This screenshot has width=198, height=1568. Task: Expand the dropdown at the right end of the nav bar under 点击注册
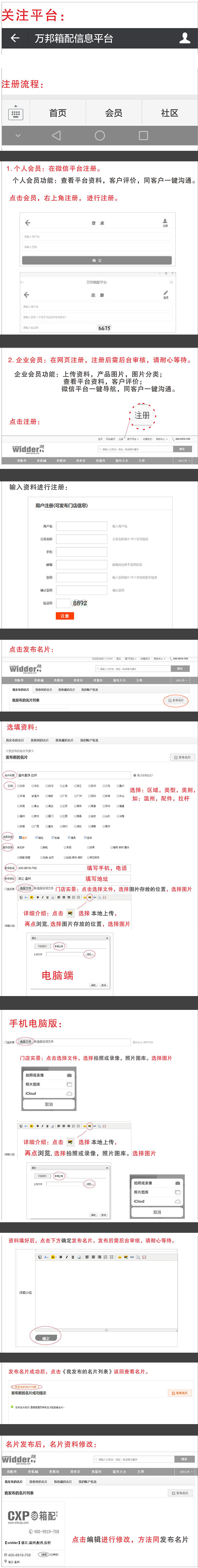pyautogui.click(x=184, y=461)
